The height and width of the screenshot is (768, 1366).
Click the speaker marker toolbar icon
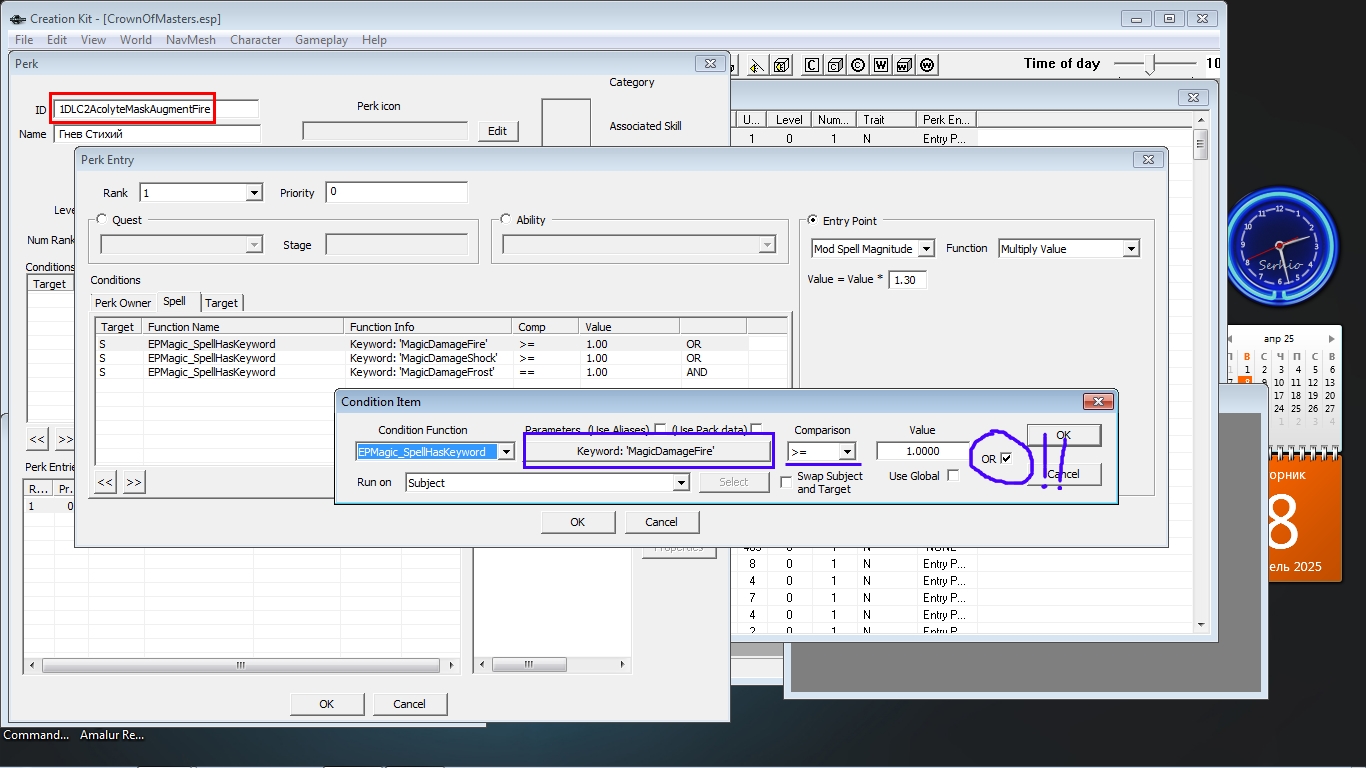[757, 65]
